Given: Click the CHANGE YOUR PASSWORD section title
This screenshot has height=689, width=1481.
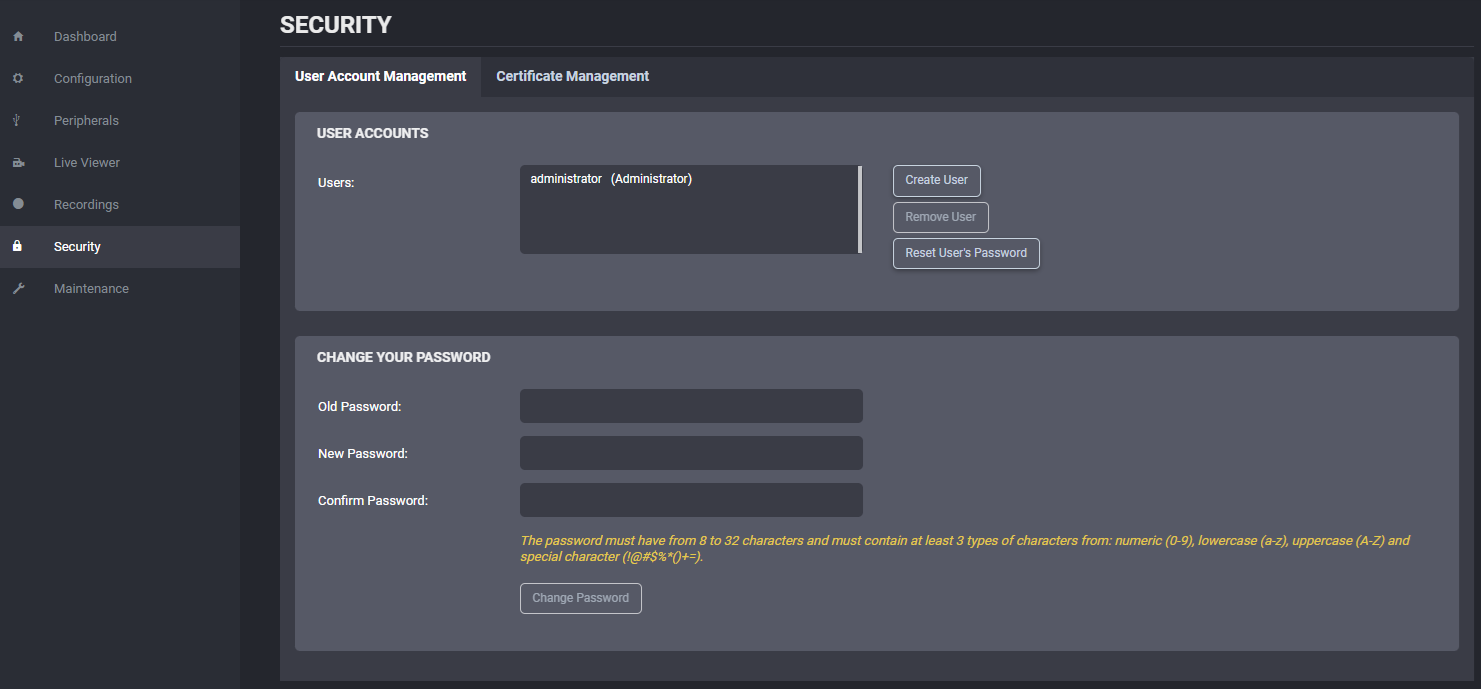Looking at the screenshot, I should [404, 357].
